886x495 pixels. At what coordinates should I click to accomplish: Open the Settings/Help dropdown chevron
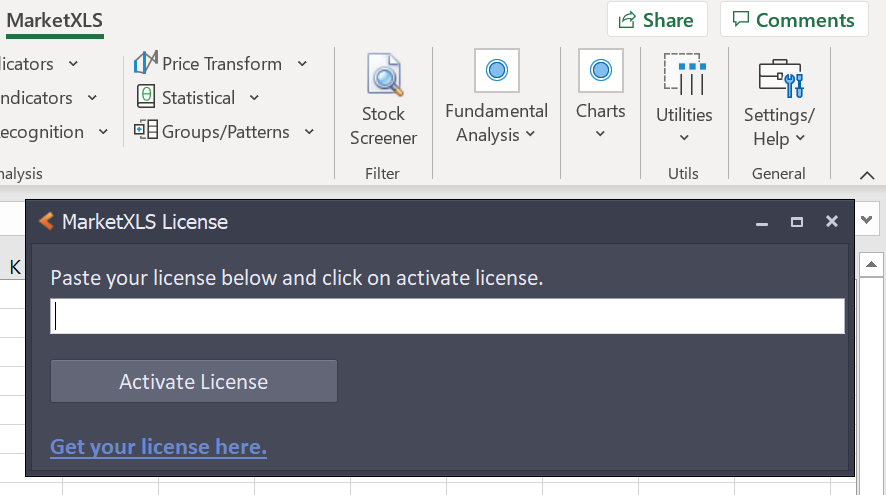[x=800, y=138]
